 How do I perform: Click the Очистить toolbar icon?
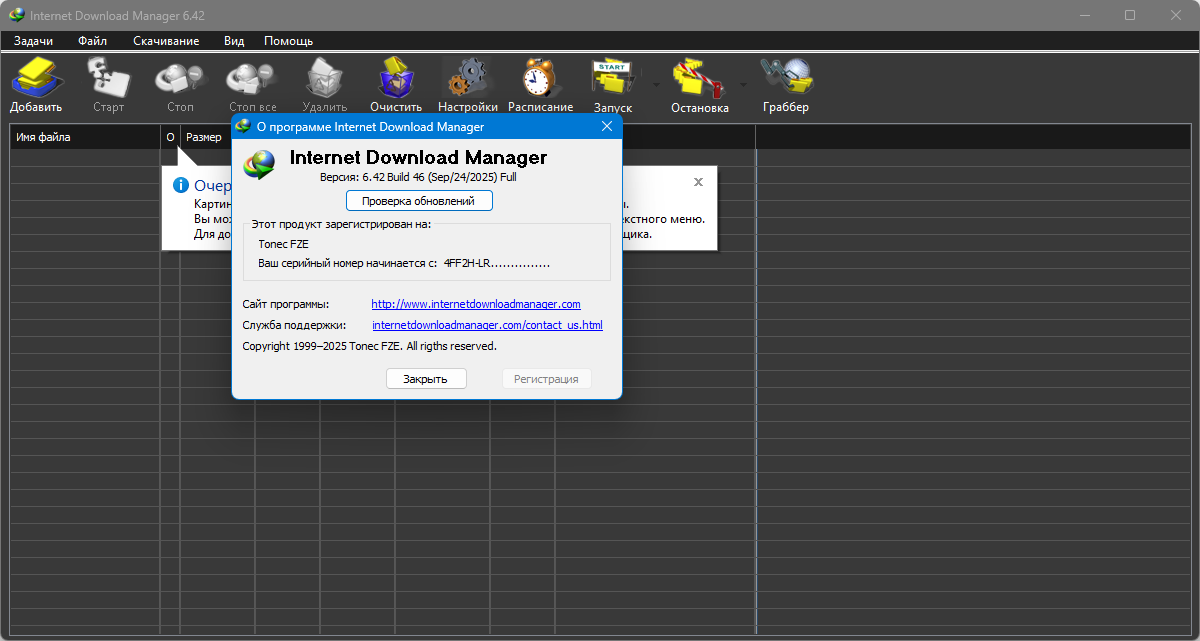point(396,78)
